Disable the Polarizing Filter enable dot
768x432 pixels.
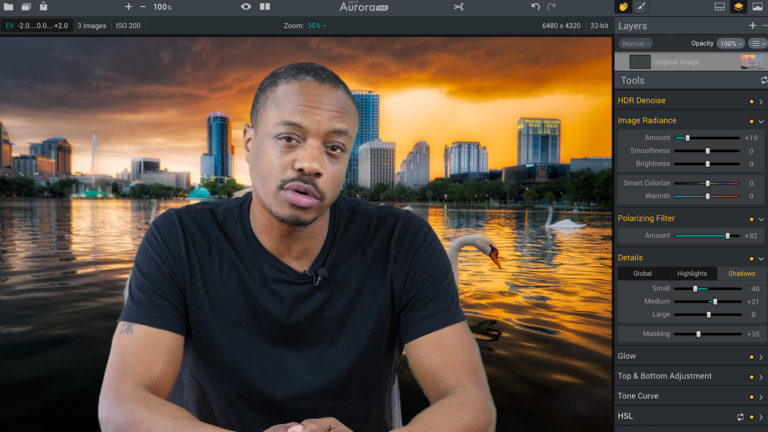click(751, 218)
